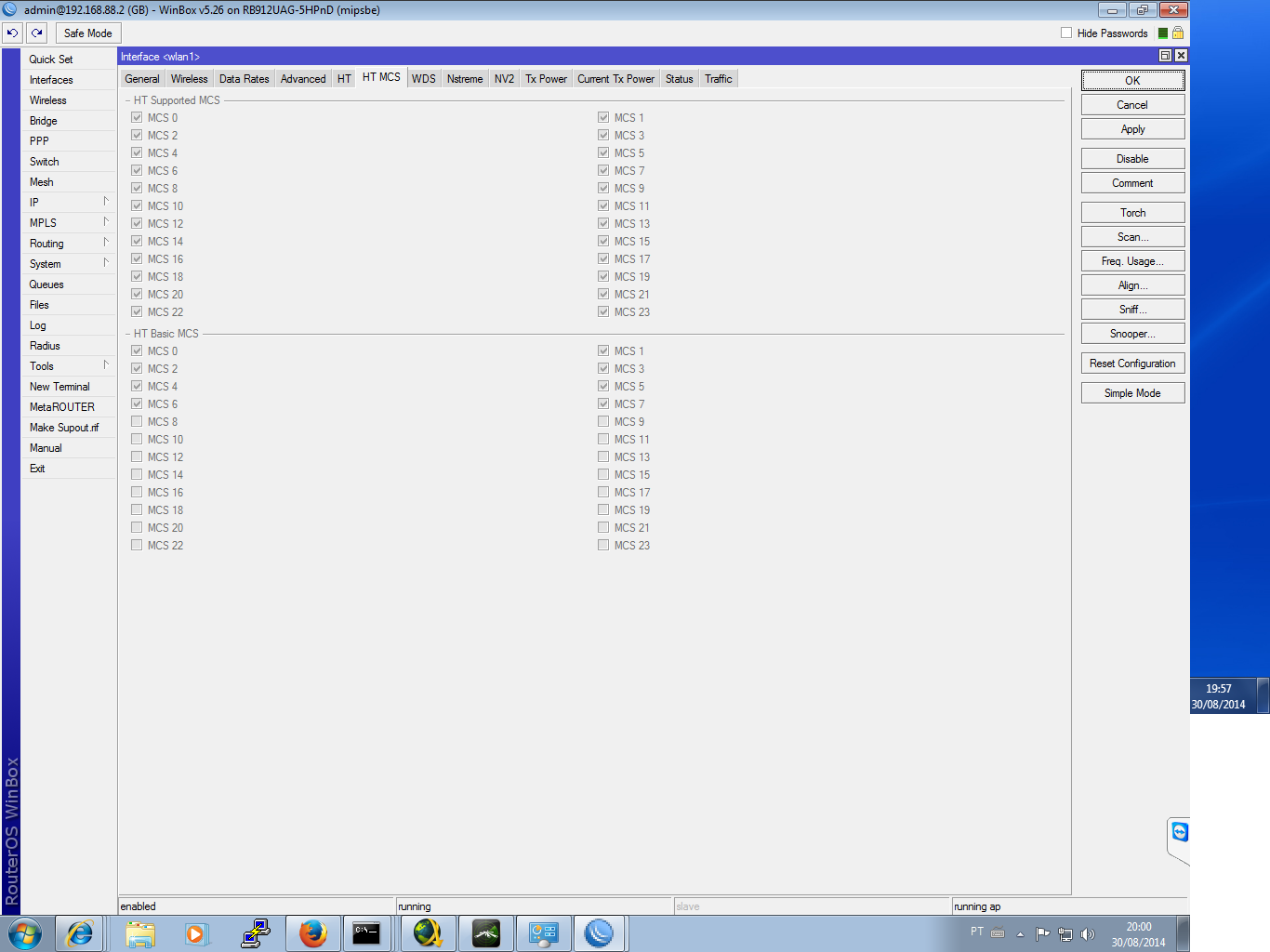The width and height of the screenshot is (1270, 952).
Task: Show hidden tray icons arrow
Action: 1020,934
